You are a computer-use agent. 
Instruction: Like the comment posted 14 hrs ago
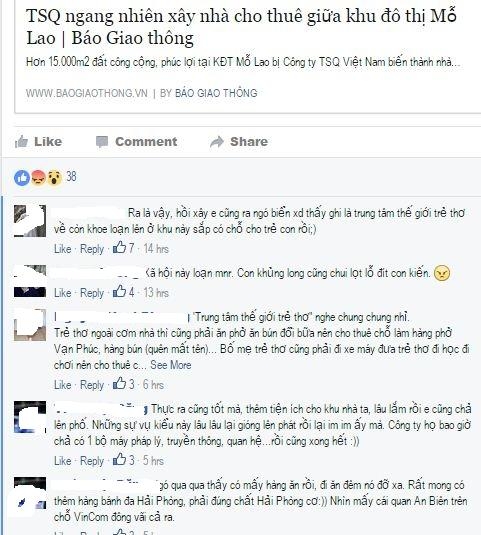click(62, 249)
